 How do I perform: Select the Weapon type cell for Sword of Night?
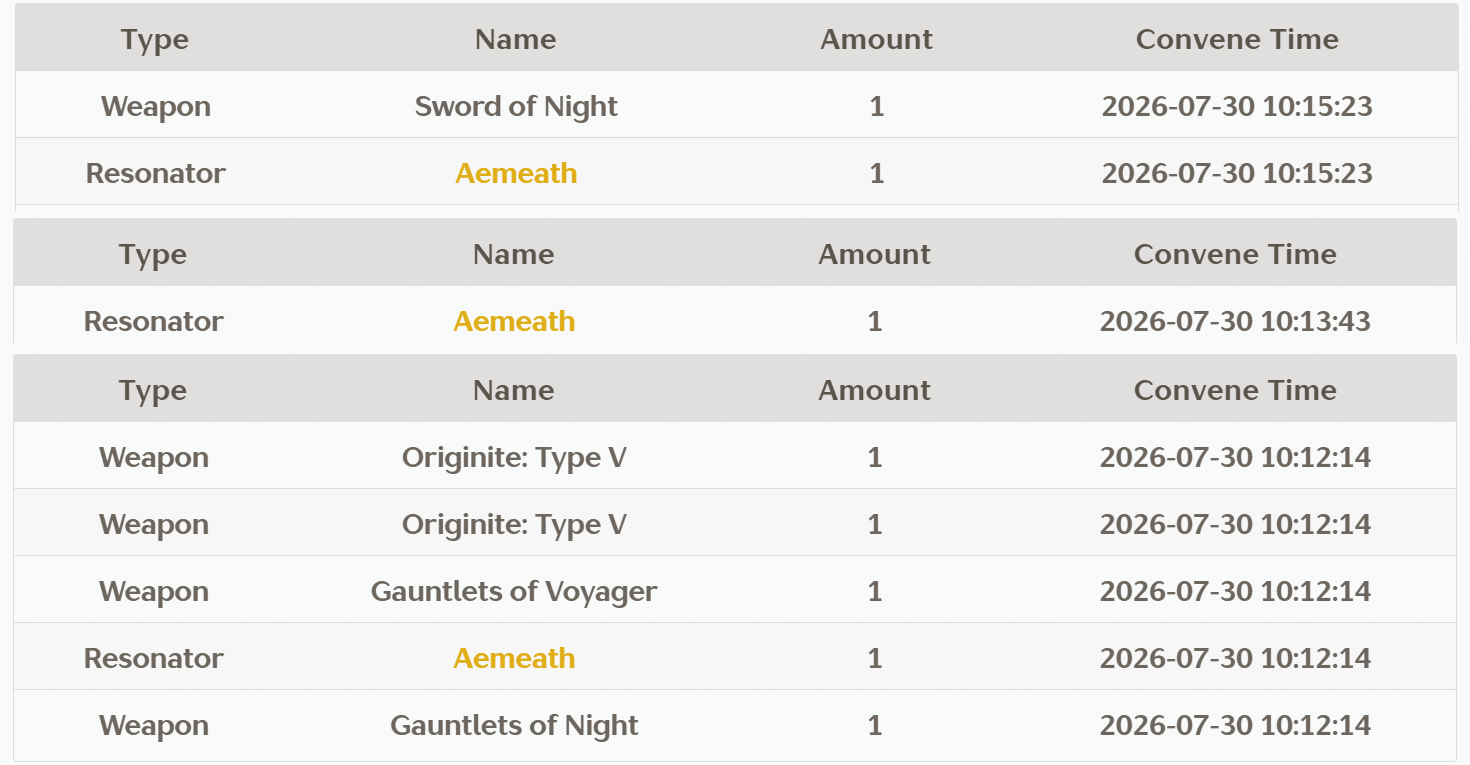click(156, 106)
